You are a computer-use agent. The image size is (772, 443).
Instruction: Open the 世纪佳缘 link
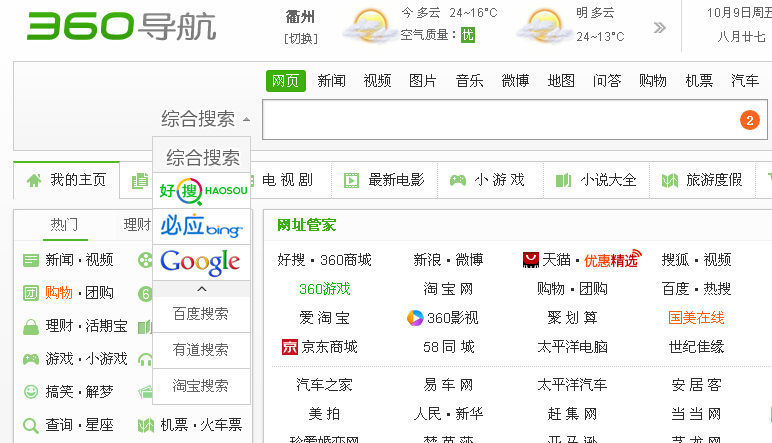696,347
